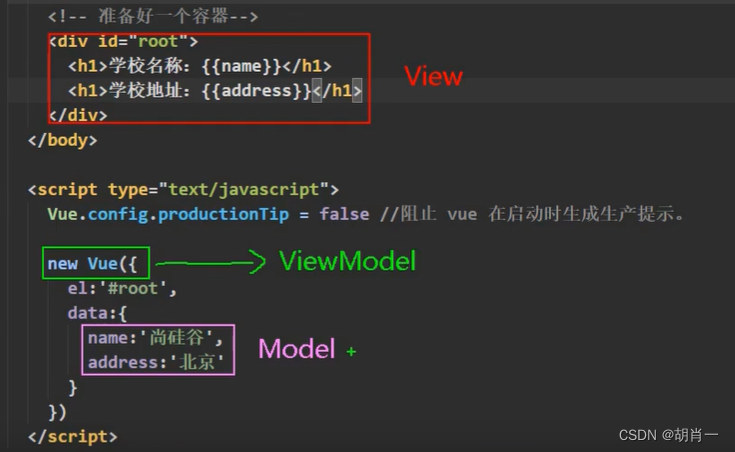Click the closing }) of new Vue
This screenshot has height=452, width=735.
[x=57, y=412]
